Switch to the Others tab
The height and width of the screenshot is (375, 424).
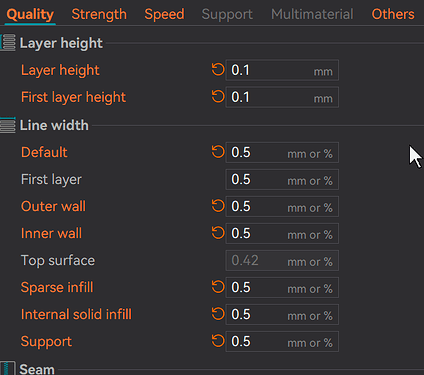pyautogui.click(x=393, y=14)
